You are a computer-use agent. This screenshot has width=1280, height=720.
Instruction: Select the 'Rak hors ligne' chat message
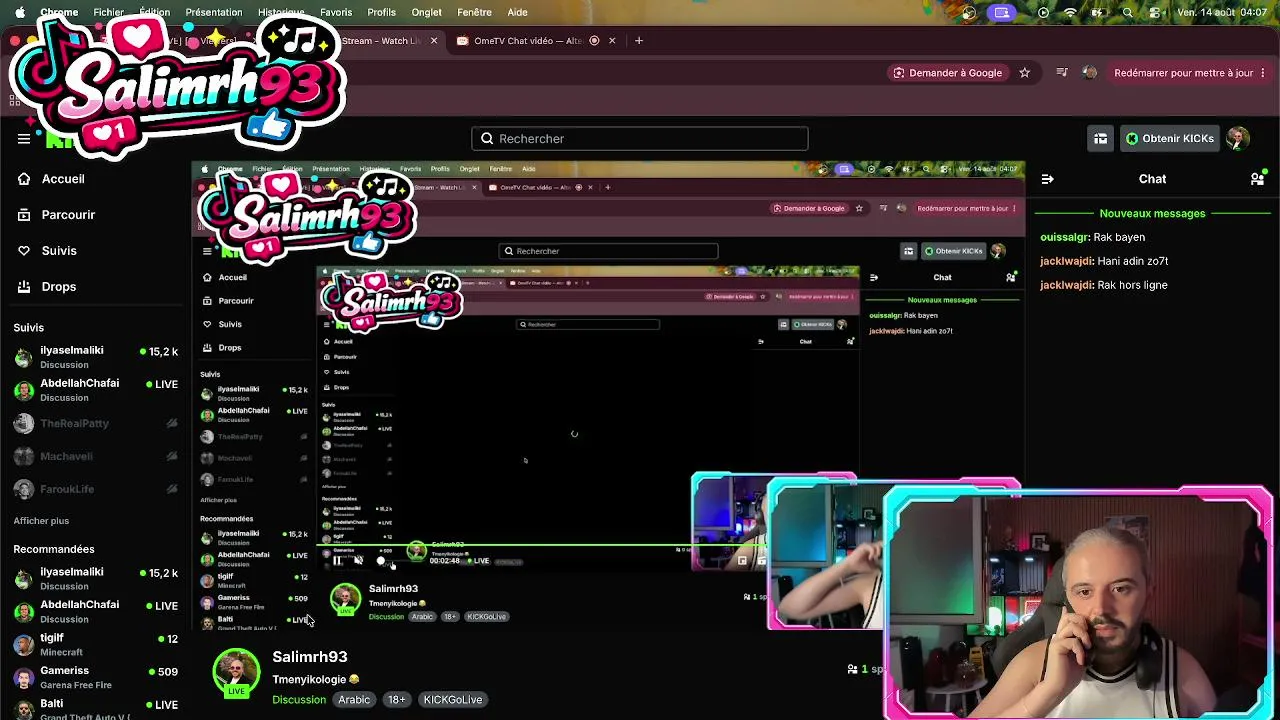(x=1132, y=285)
